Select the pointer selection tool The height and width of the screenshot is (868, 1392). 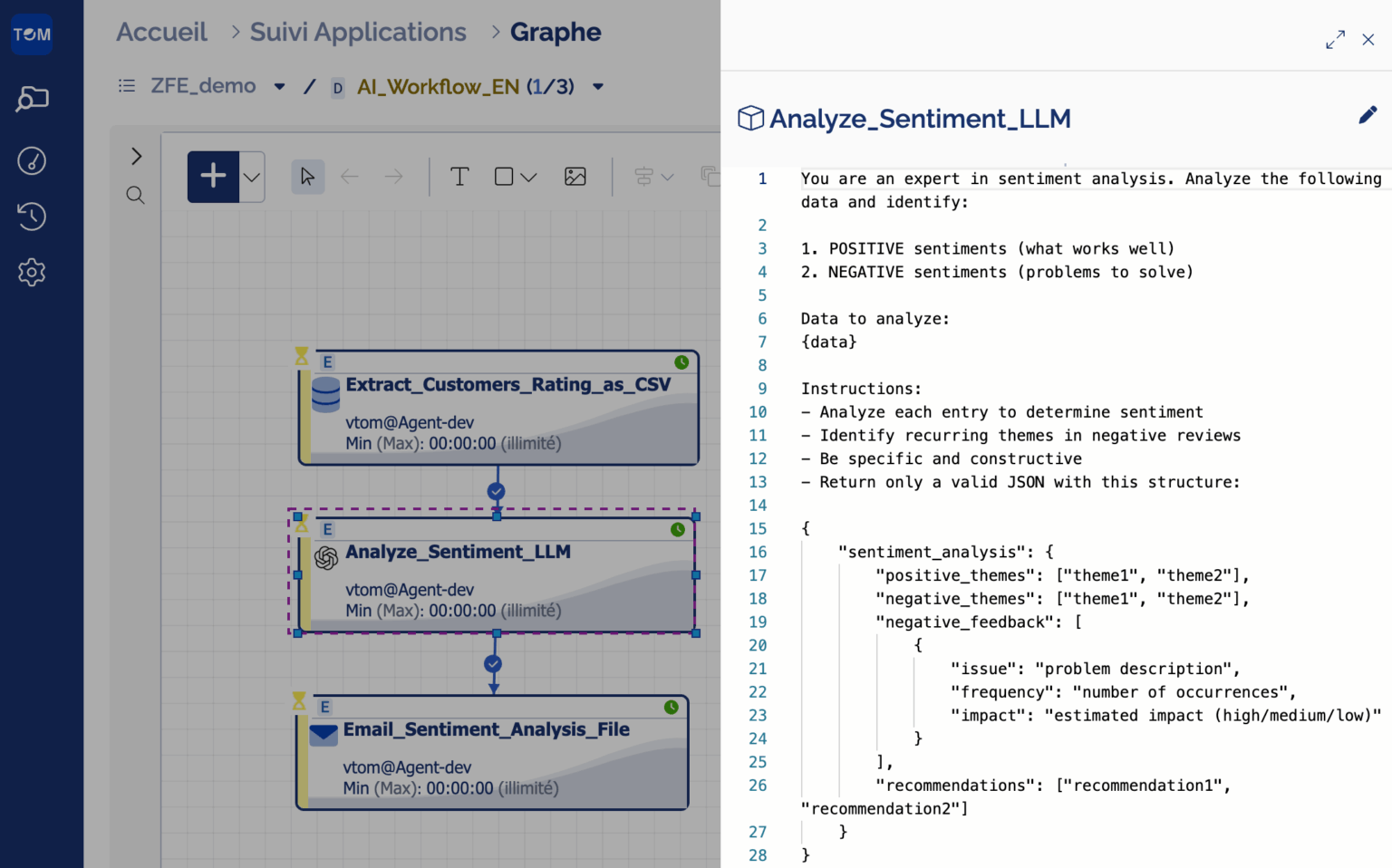coord(308,177)
